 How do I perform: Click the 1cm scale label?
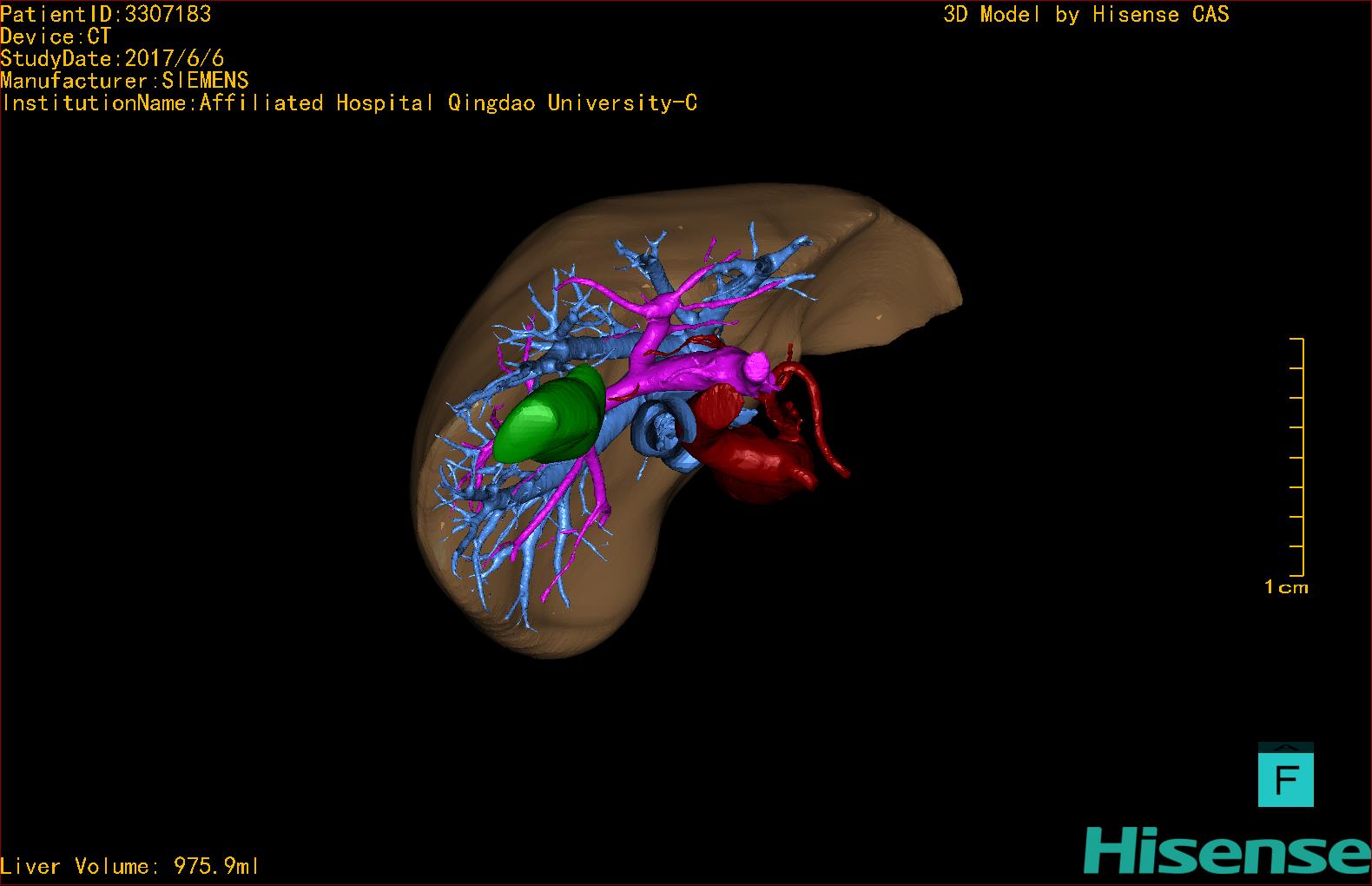(1286, 587)
